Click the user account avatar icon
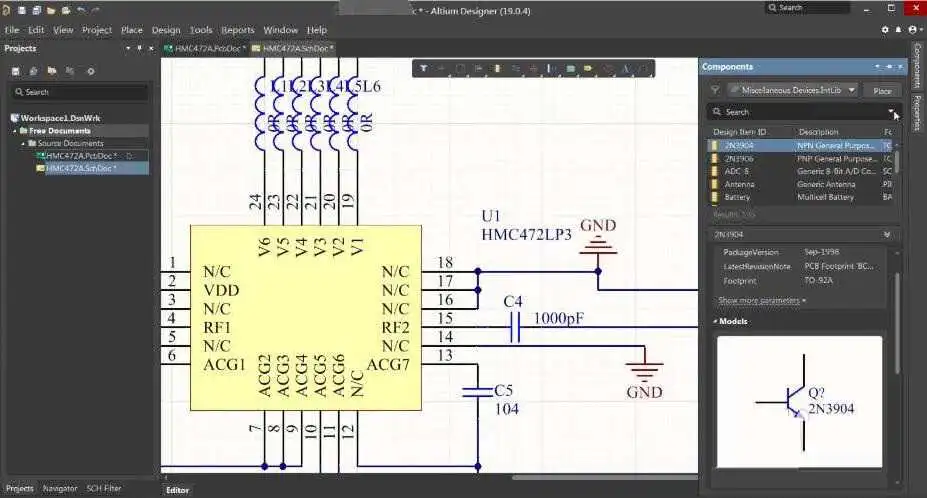Viewport: 927px width, 498px height. 913,30
